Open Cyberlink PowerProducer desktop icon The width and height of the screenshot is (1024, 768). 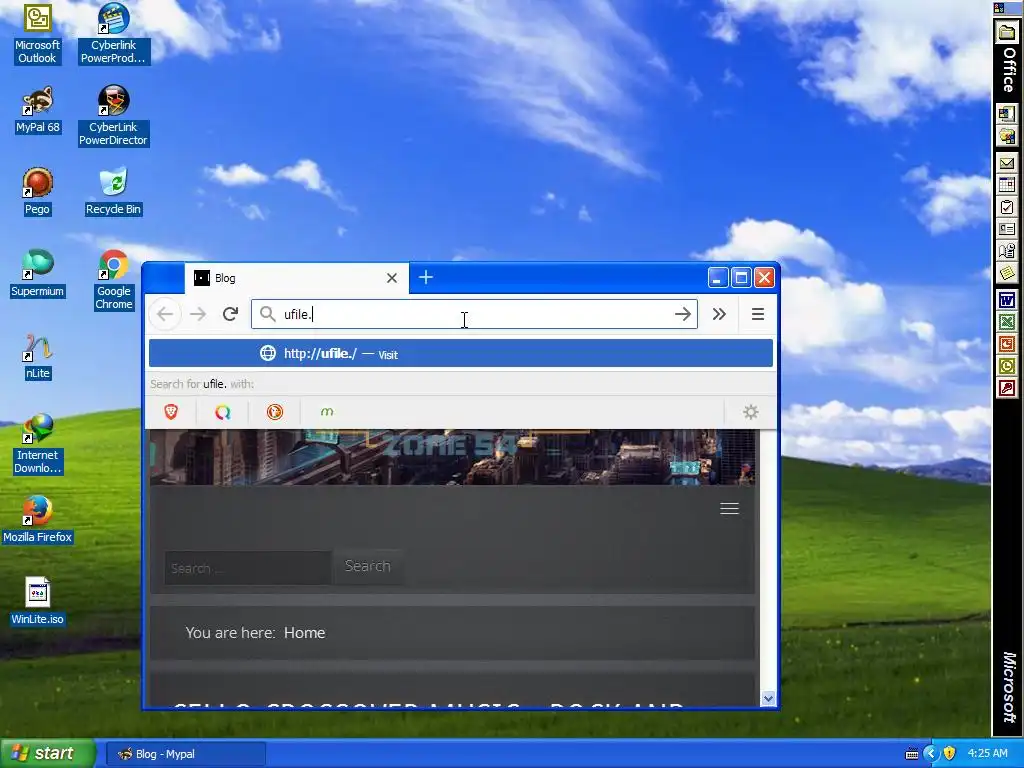(114, 34)
